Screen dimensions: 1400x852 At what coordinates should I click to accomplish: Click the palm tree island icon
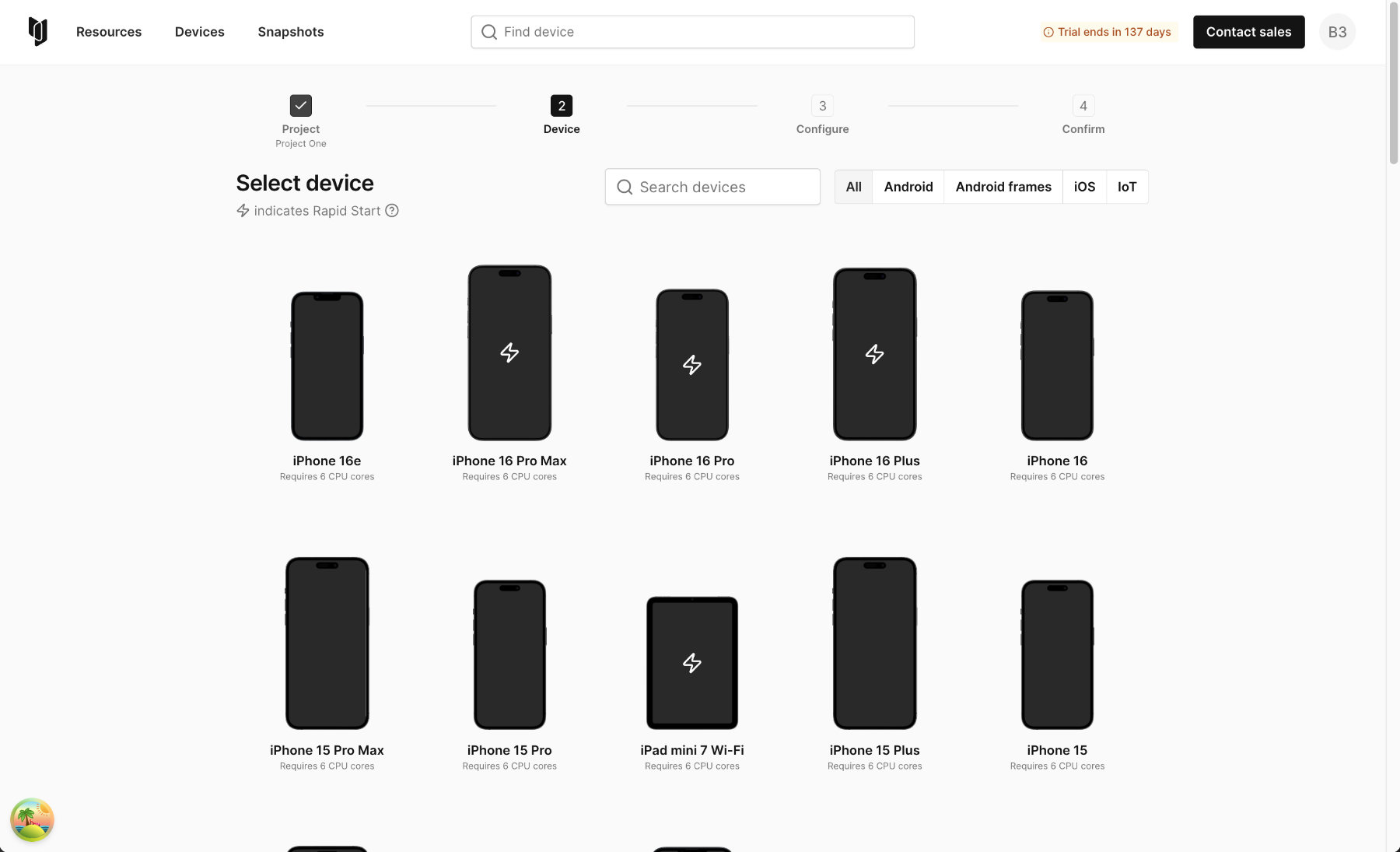(32, 820)
